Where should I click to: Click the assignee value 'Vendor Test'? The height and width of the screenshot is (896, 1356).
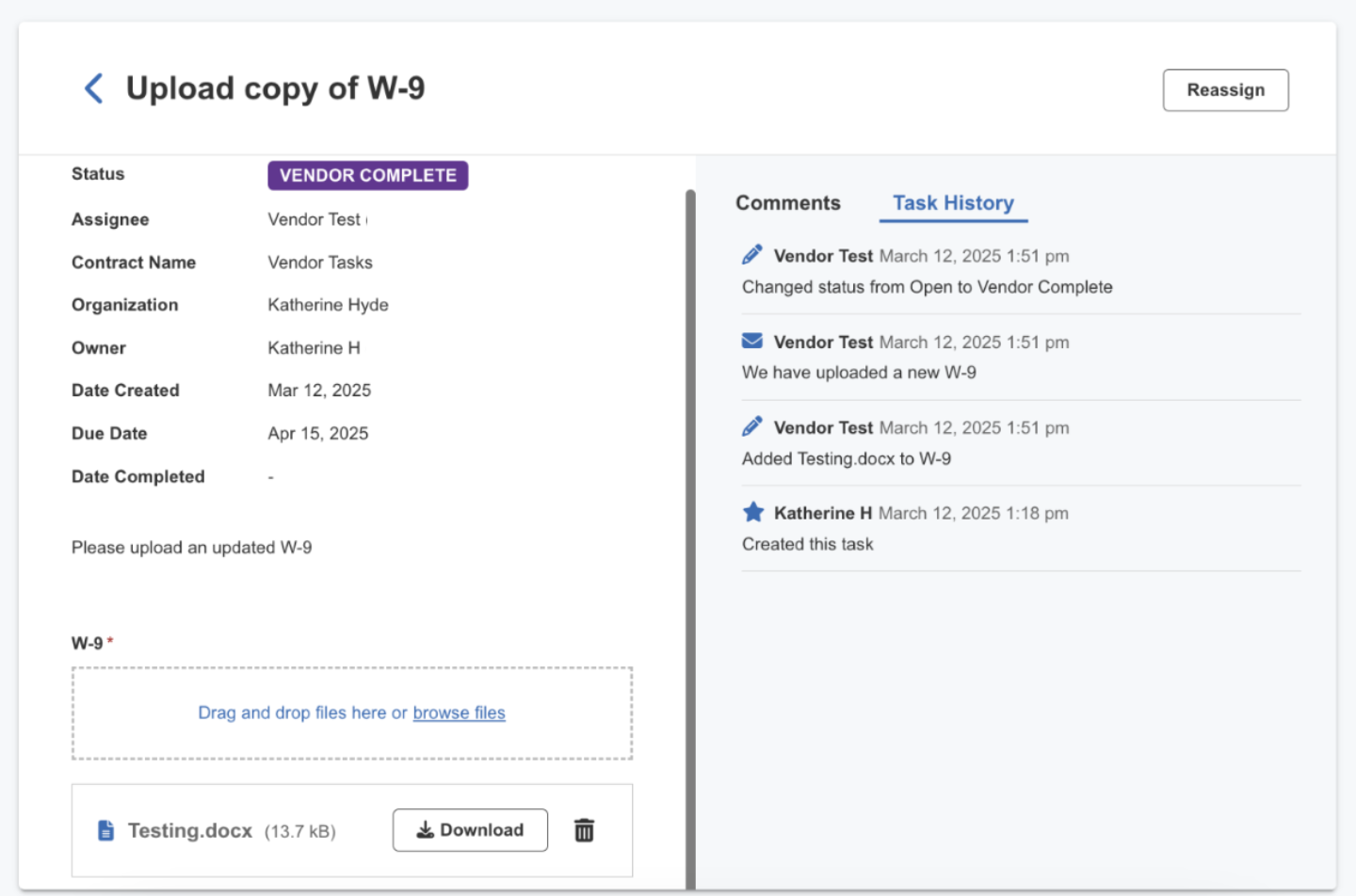[315, 219]
